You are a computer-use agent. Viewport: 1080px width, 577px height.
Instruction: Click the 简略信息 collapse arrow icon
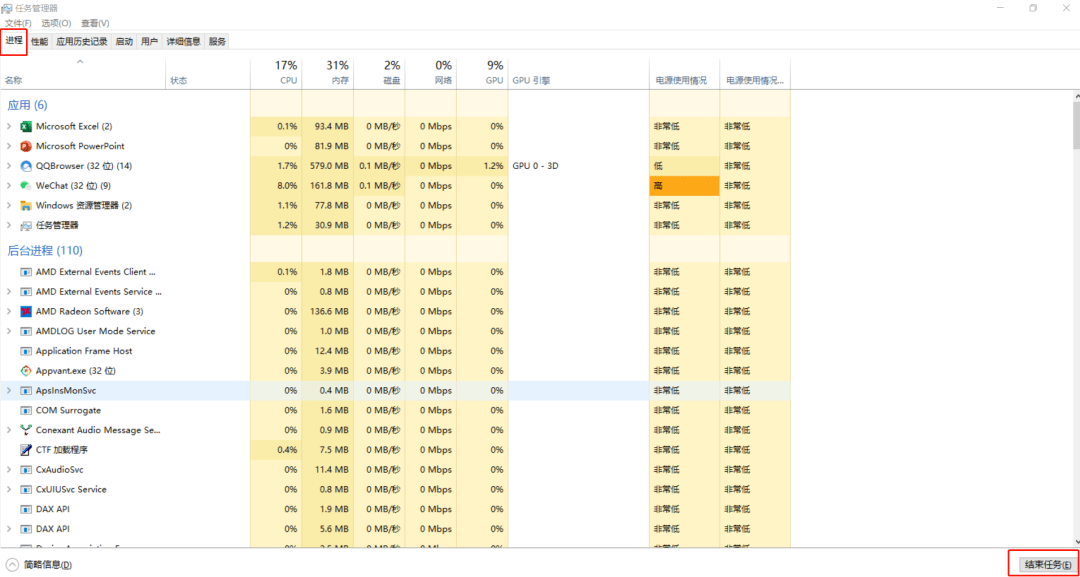click(12, 565)
